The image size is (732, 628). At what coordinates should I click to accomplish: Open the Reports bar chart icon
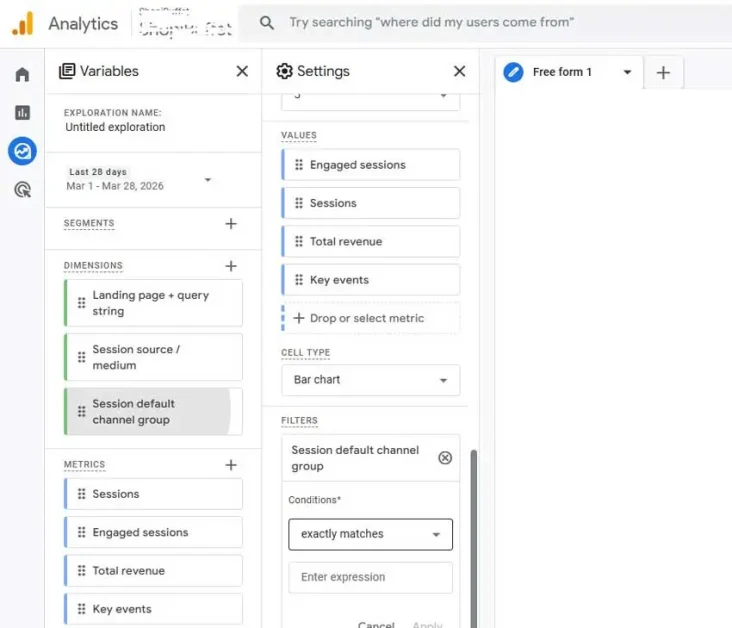(22, 113)
